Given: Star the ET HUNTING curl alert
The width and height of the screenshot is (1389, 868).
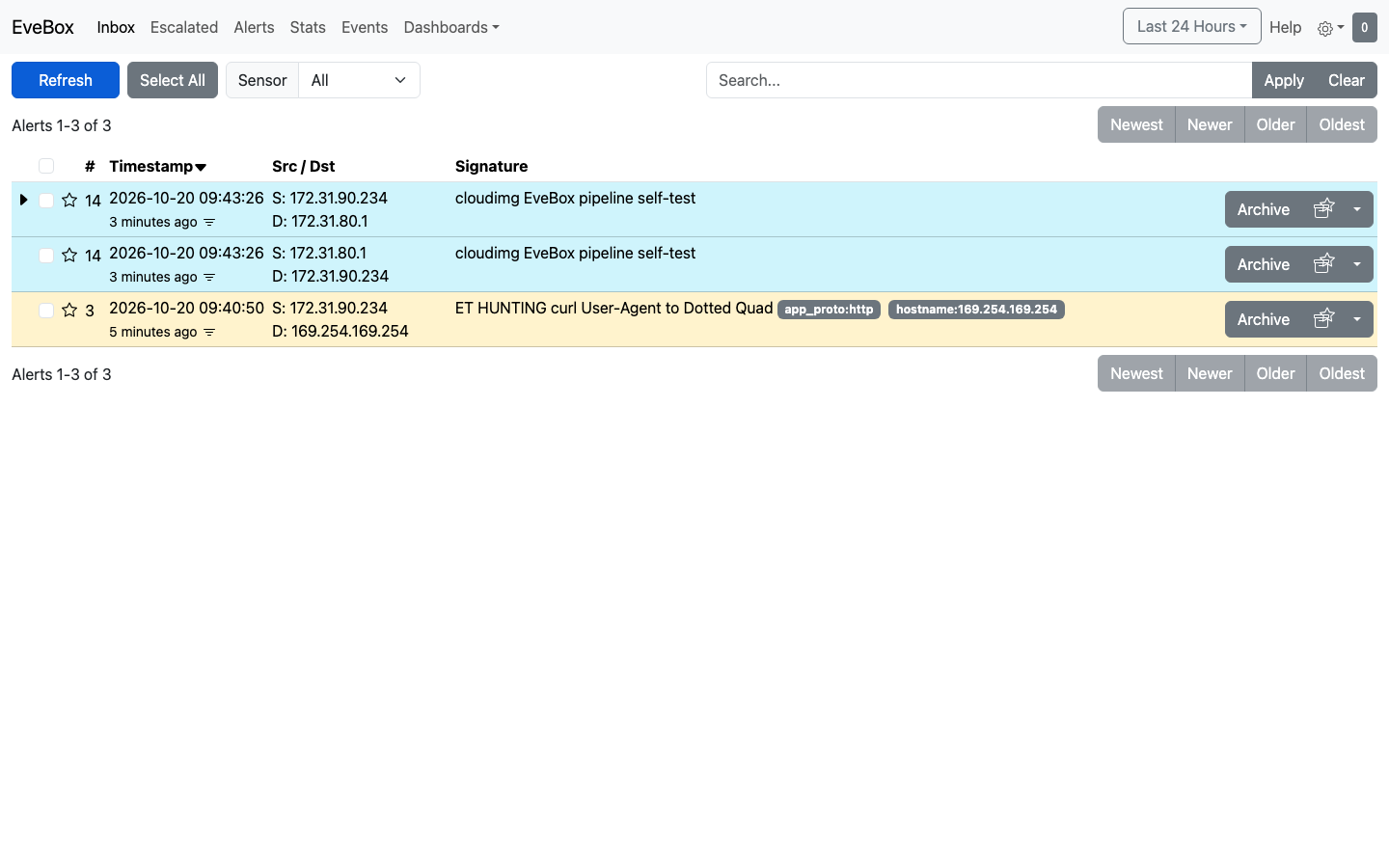Looking at the screenshot, I should pos(69,311).
